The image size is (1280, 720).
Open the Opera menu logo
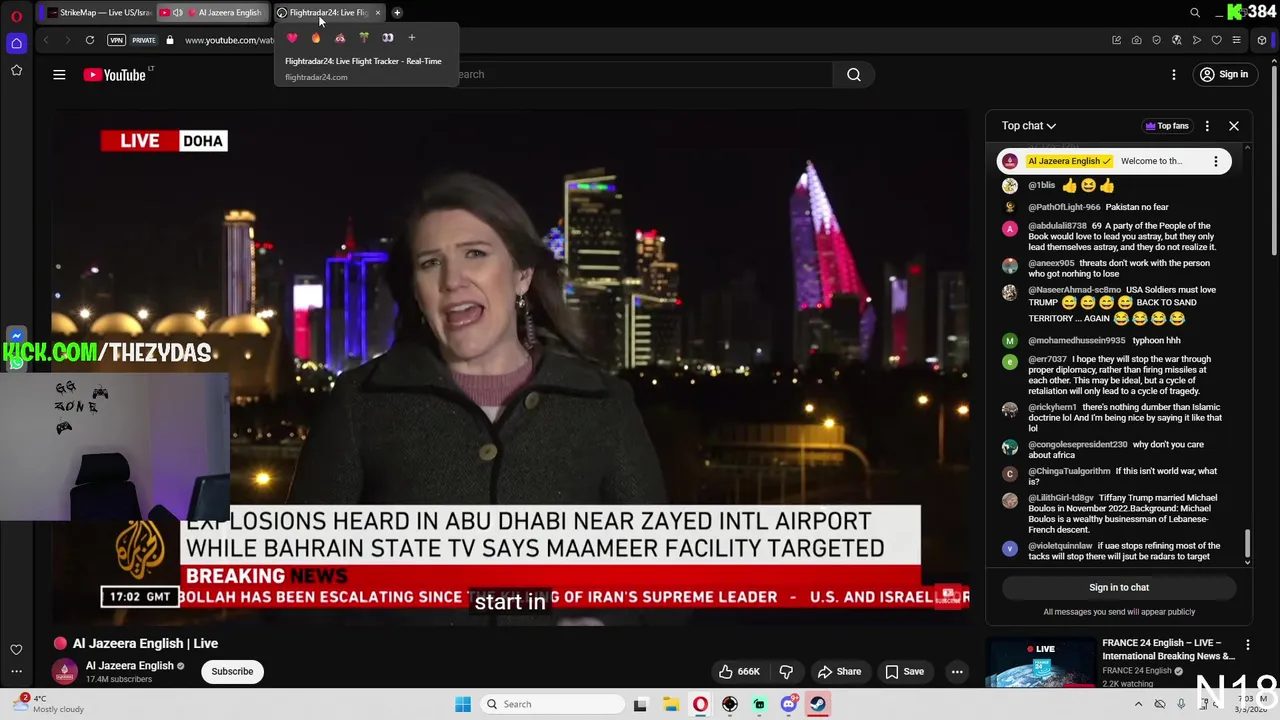tap(16, 16)
